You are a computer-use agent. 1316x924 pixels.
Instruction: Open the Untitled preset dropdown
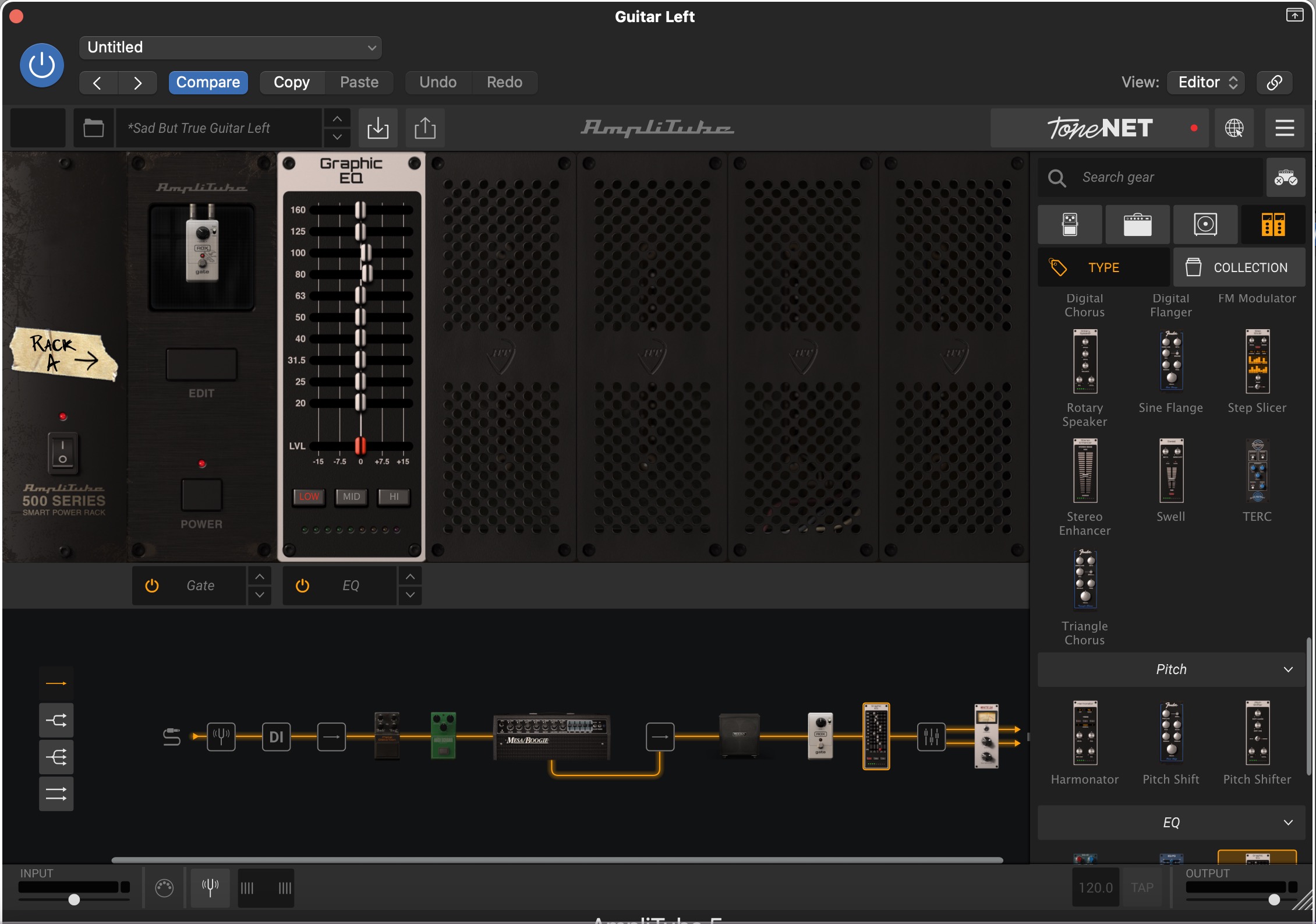coord(231,47)
